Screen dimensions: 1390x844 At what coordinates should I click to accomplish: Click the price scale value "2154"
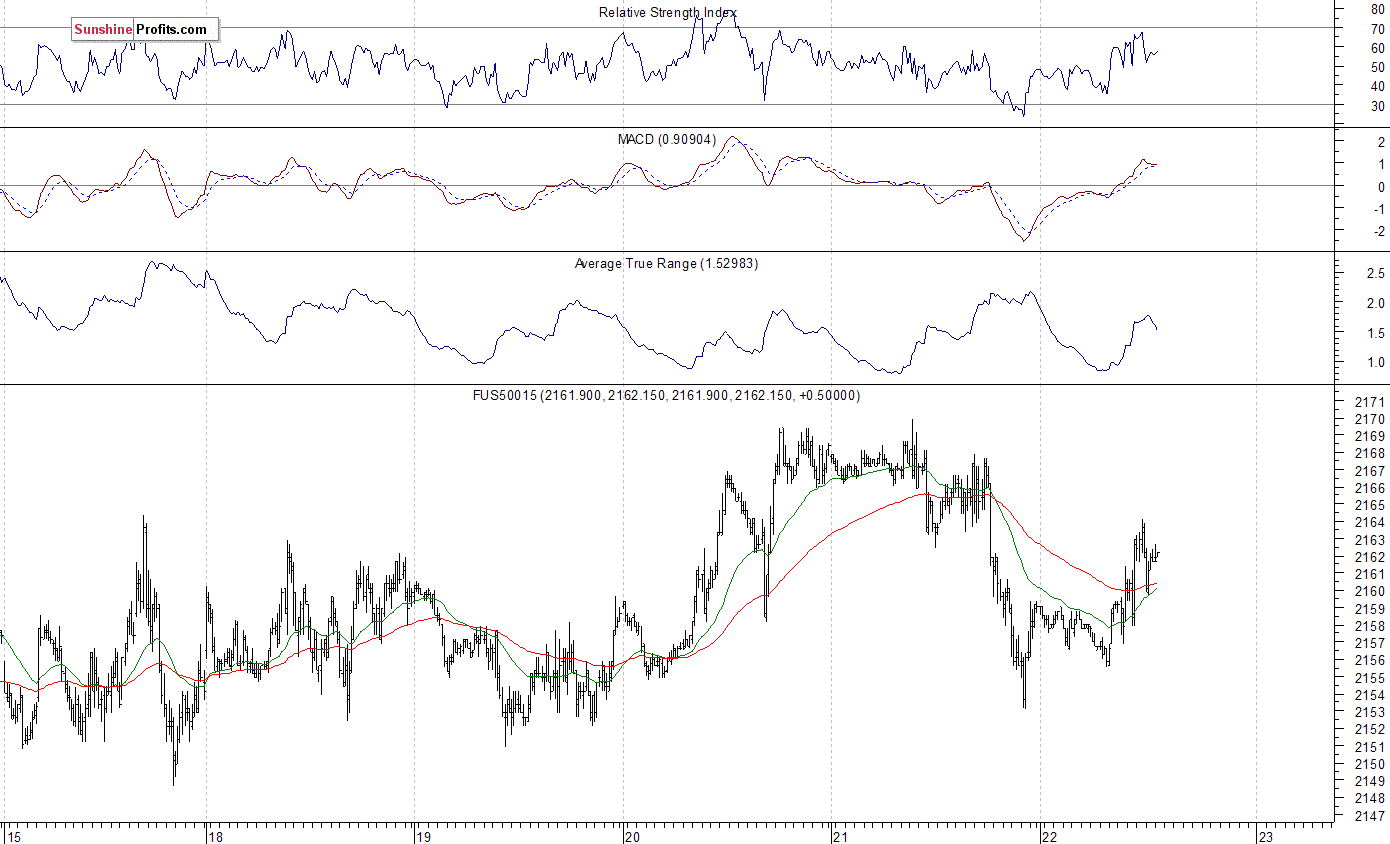(x=1372, y=696)
